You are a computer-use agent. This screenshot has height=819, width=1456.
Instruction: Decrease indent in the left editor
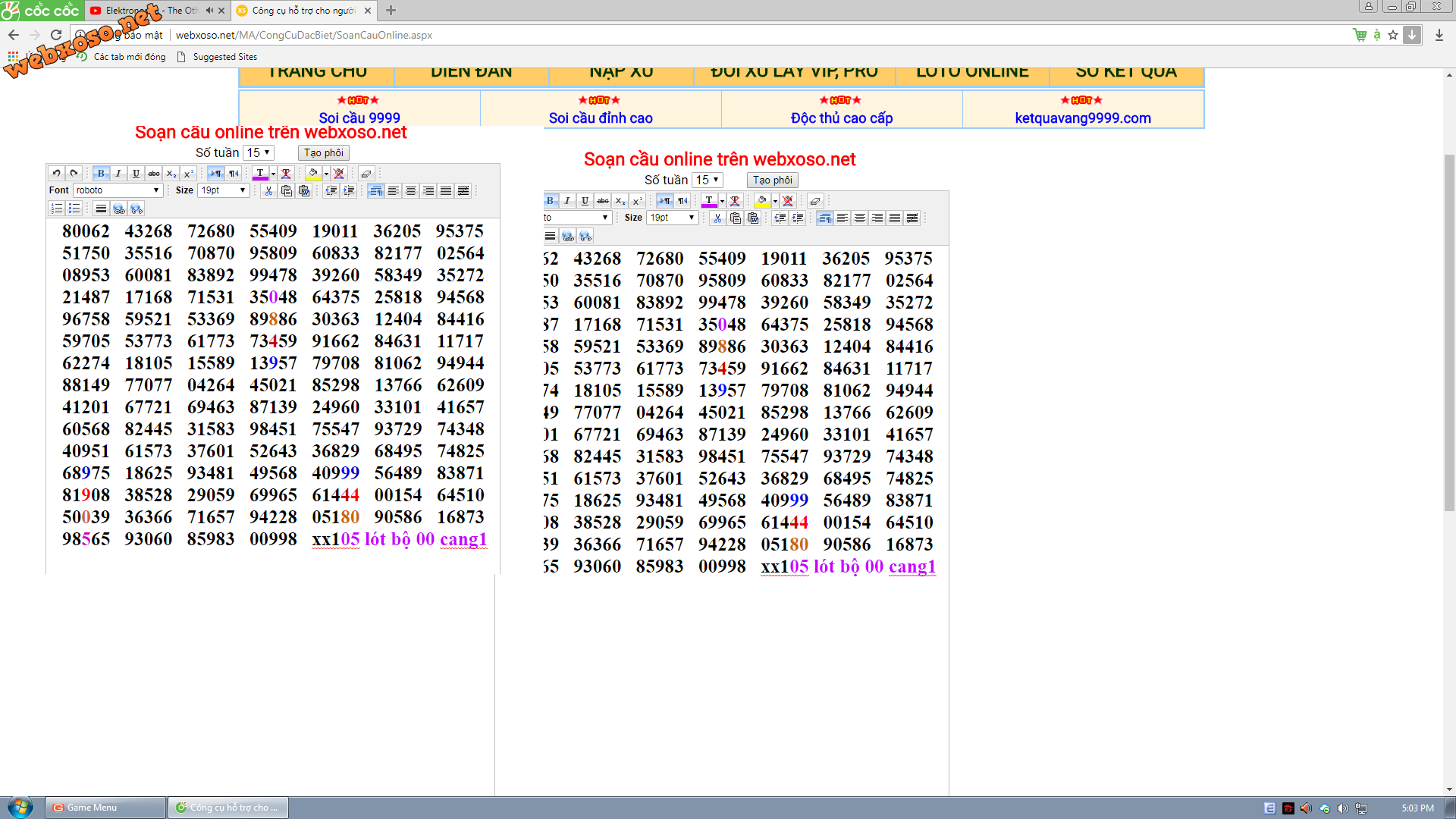pos(331,190)
